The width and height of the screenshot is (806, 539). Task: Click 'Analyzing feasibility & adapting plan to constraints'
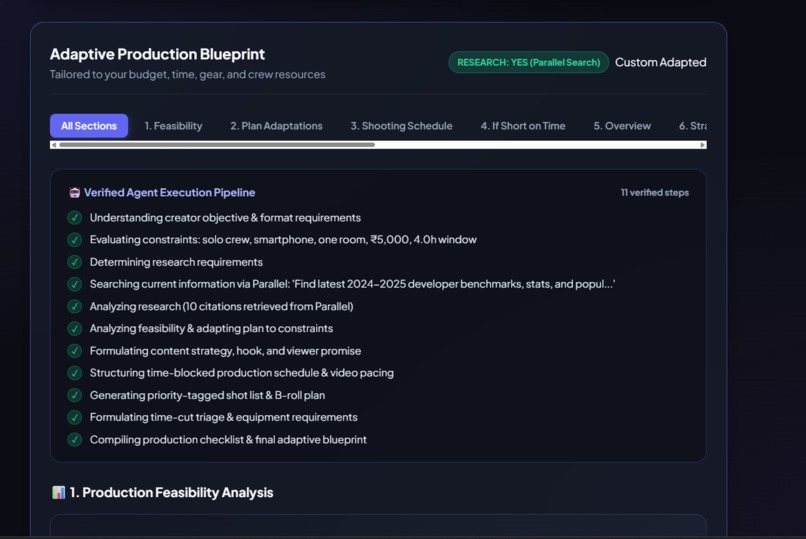pos(211,329)
